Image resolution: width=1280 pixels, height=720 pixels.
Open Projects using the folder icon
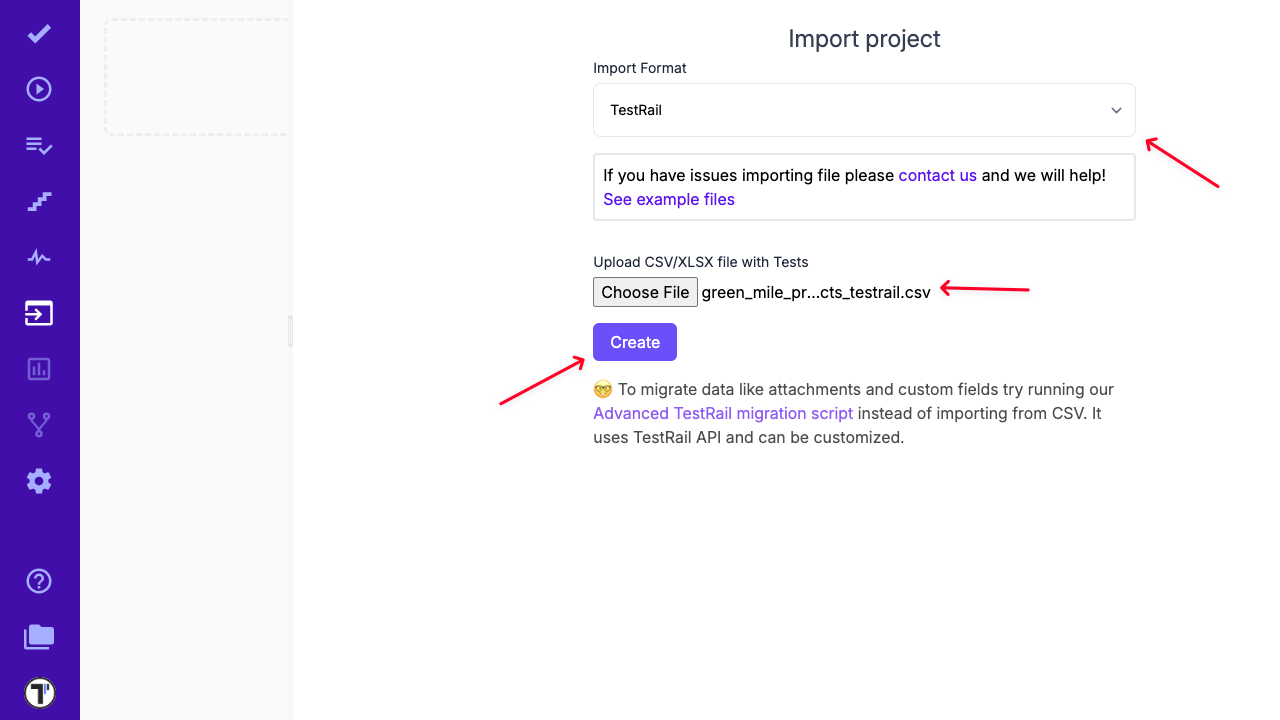(x=39, y=637)
